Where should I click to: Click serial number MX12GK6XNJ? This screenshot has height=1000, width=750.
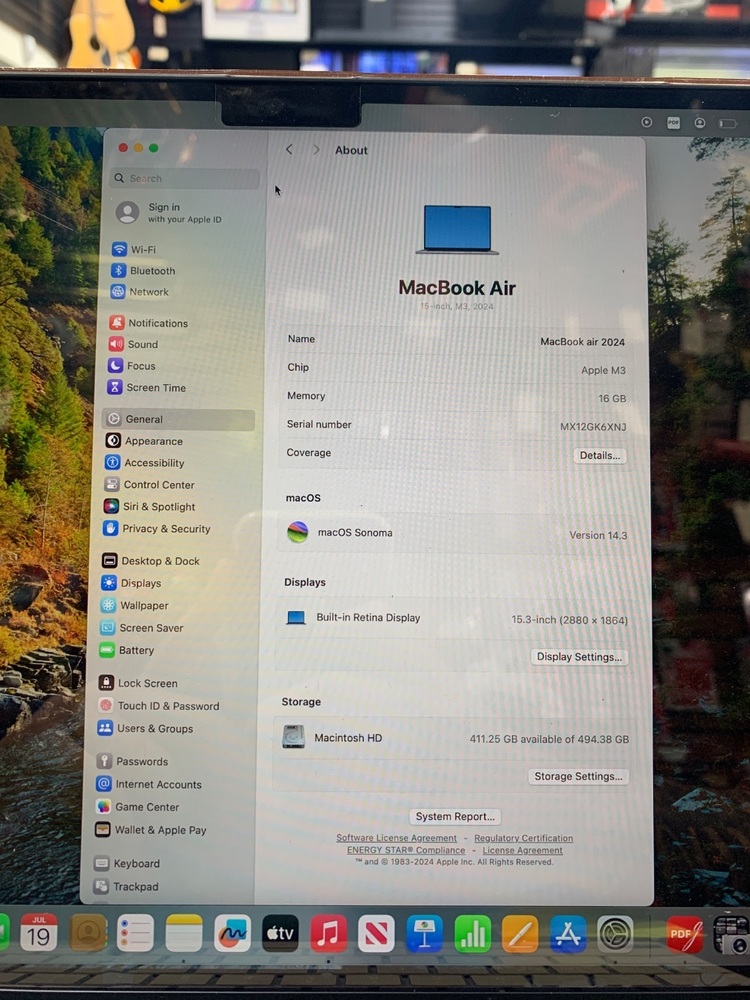pos(593,427)
